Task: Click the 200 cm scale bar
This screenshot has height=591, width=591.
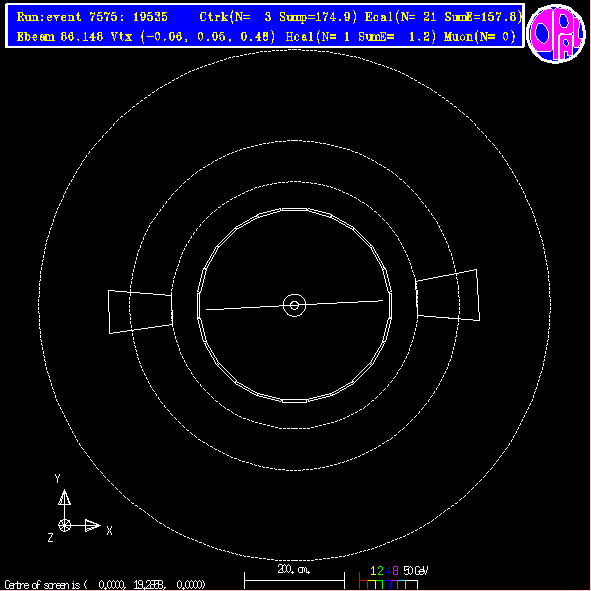Action: coord(294,580)
